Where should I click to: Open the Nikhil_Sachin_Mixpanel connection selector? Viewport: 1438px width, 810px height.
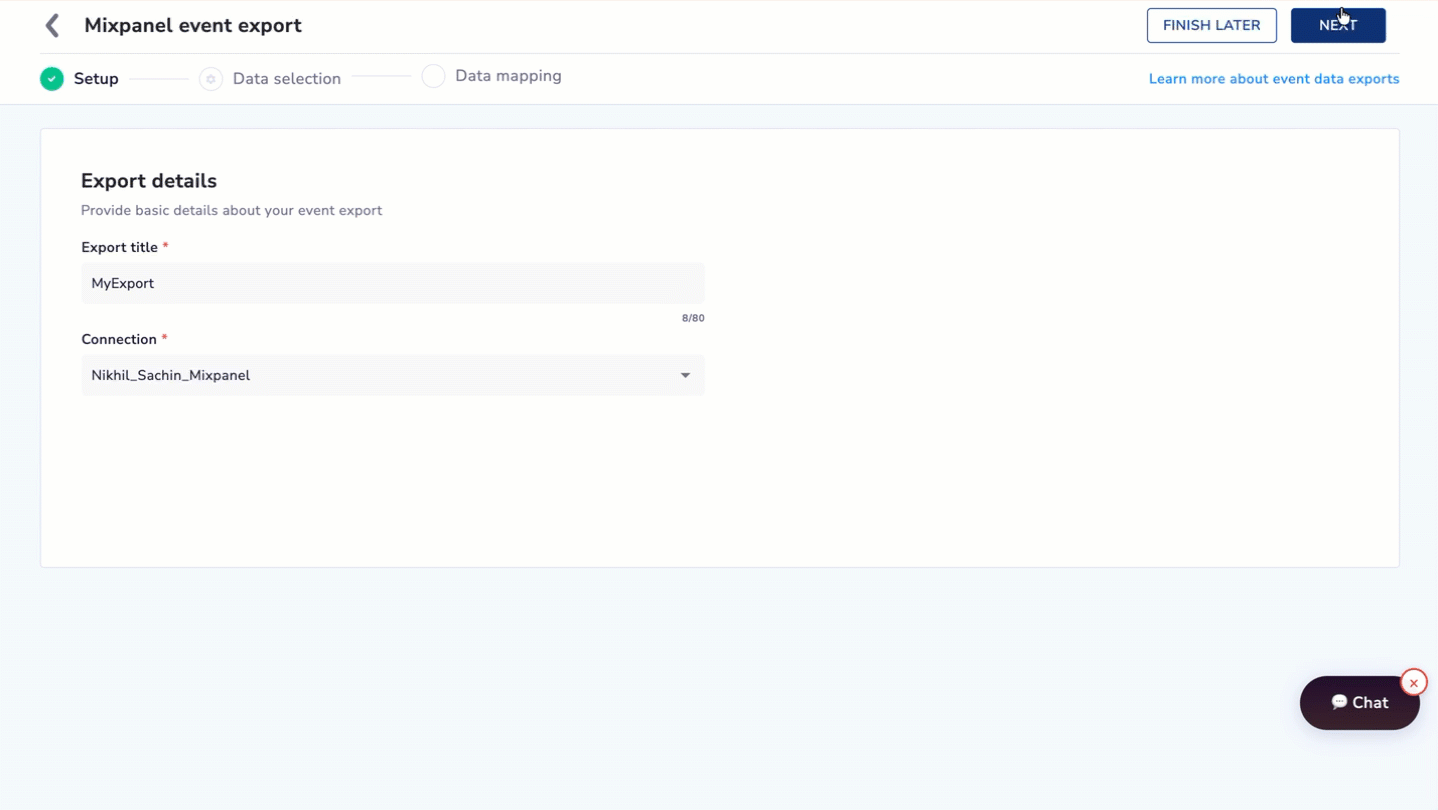pyautogui.click(x=393, y=376)
